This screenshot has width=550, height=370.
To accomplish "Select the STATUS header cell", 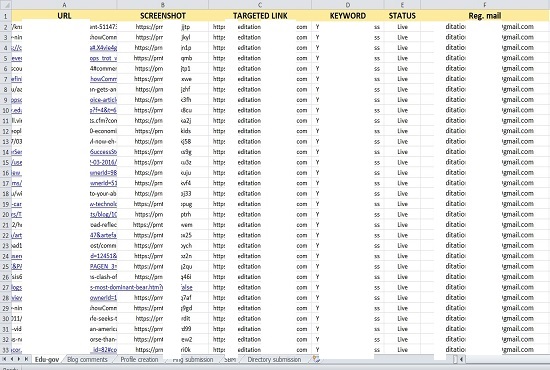I will coord(402,16).
